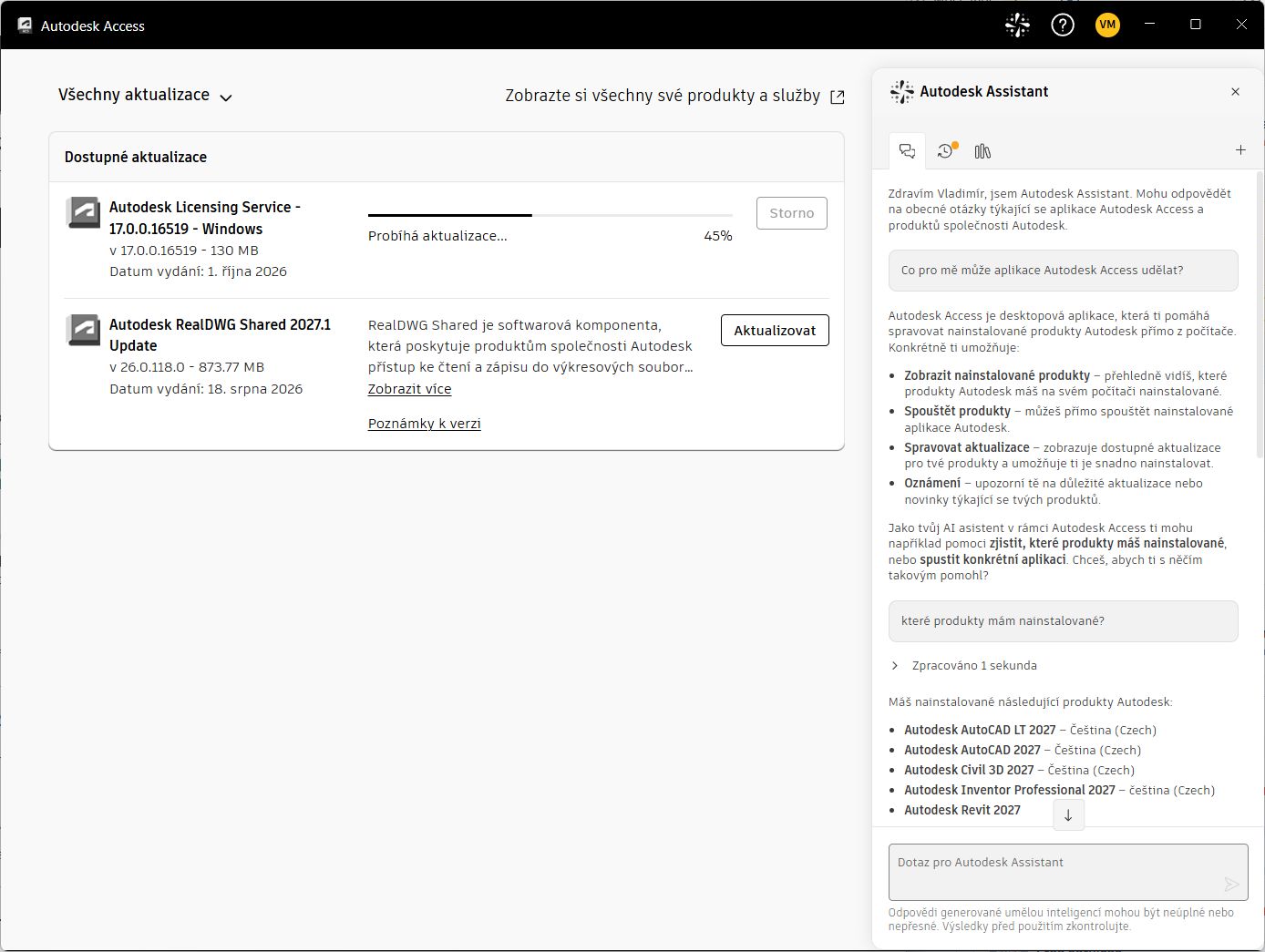Click the Autodesk Revit 2027 list entry
Image resolution: width=1265 pixels, height=952 pixels.
pos(962,810)
